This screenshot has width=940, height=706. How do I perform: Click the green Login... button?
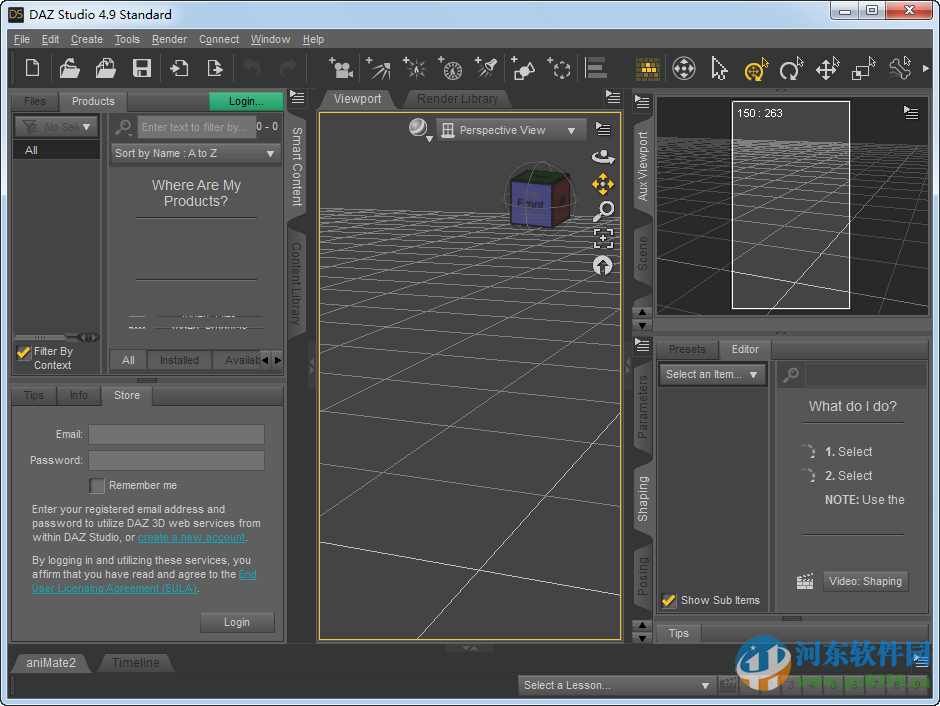[246, 101]
